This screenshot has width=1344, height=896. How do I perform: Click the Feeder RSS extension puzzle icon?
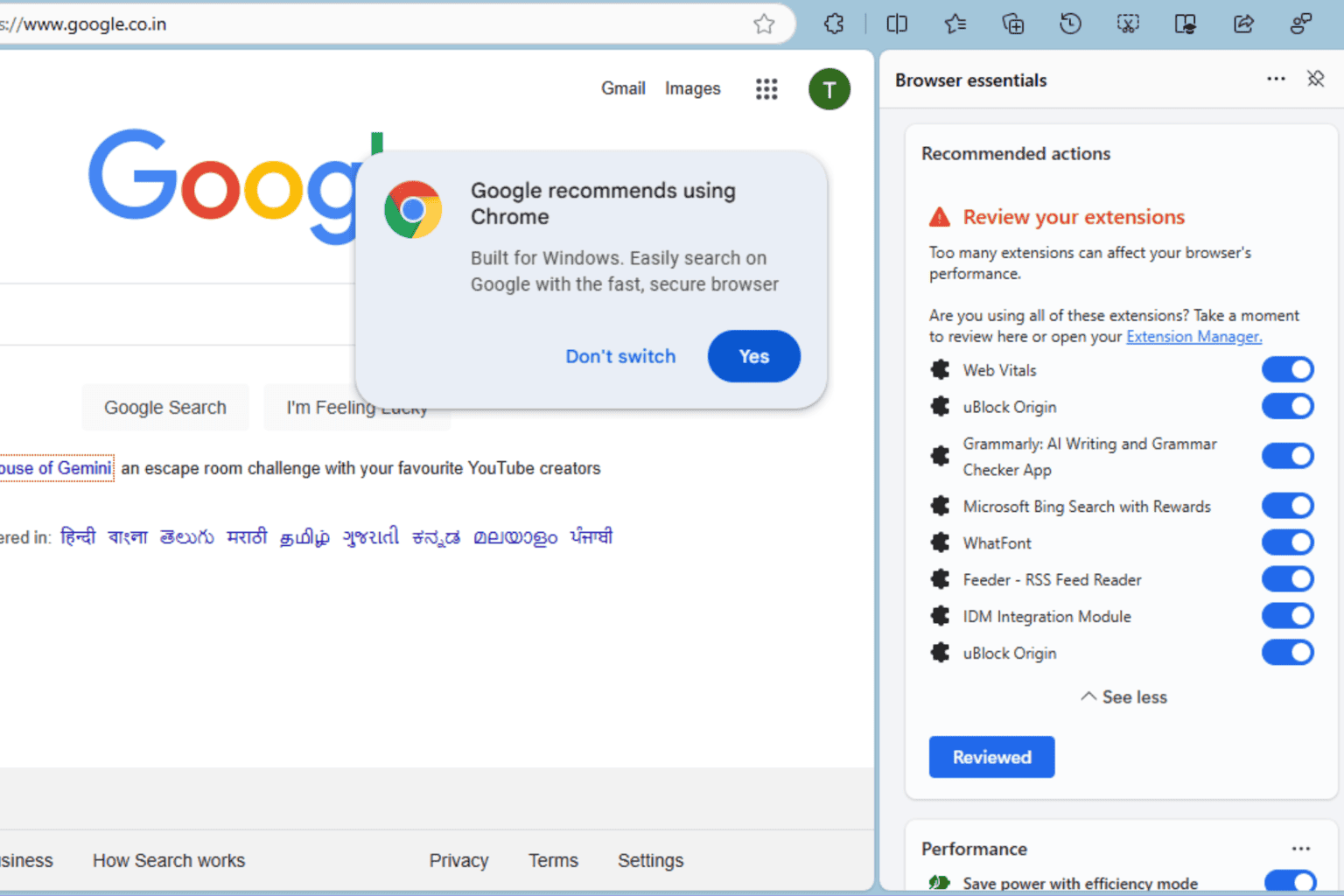pyautogui.click(x=941, y=579)
